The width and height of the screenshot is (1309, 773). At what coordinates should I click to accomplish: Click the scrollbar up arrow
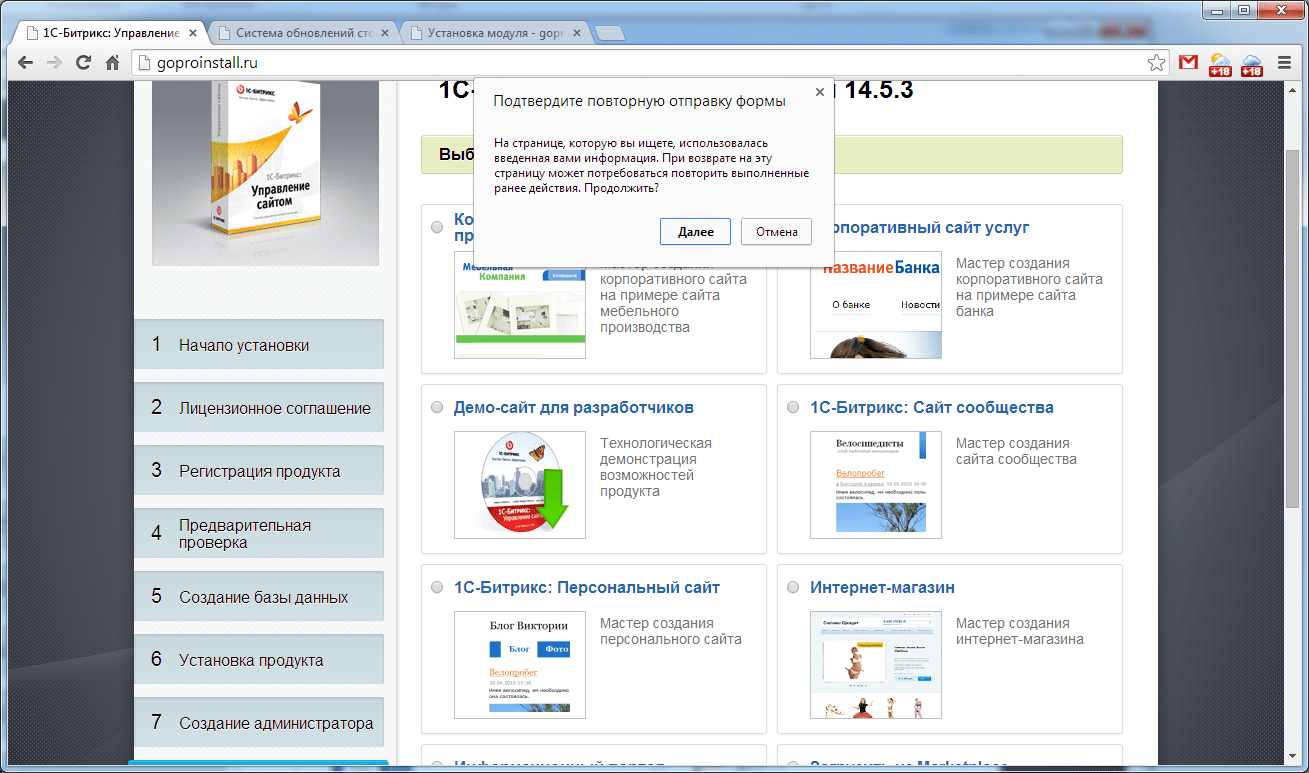1291,91
